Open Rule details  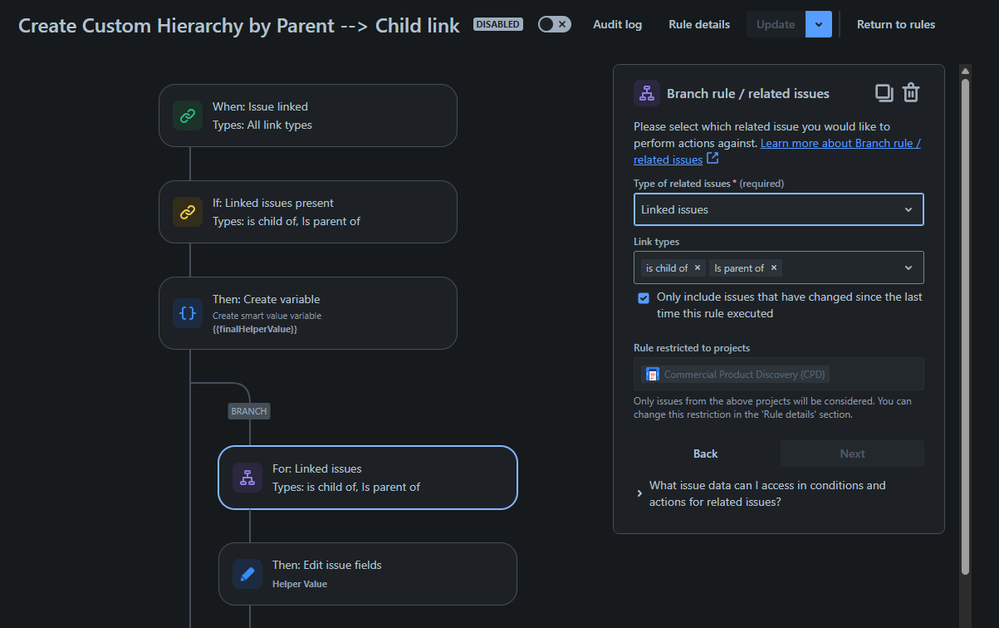tap(699, 24)
